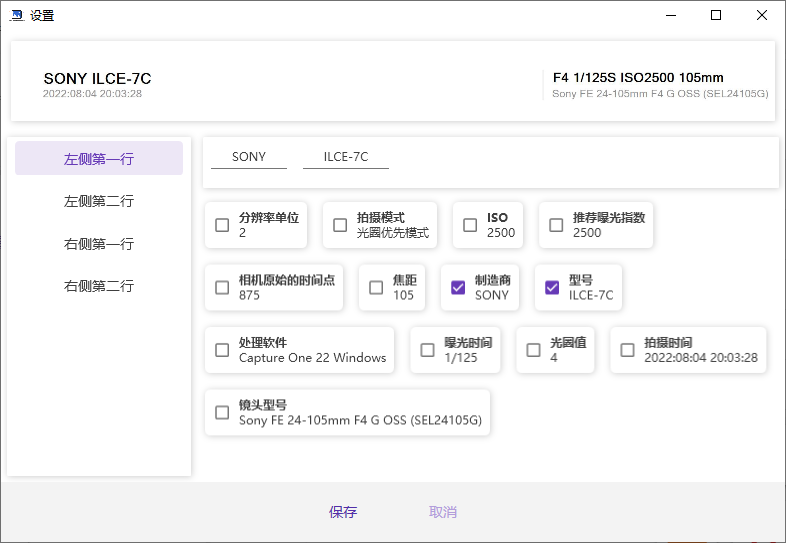Enable the 拍摄时间 checkbox
Screen dimensions: 786x543
[628, 350]
